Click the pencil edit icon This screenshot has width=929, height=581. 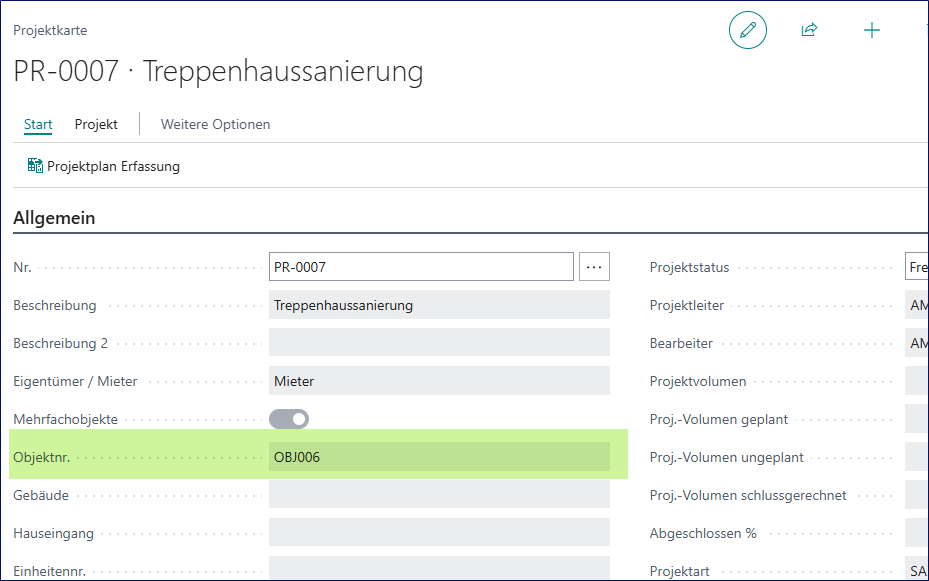[747, 31]
